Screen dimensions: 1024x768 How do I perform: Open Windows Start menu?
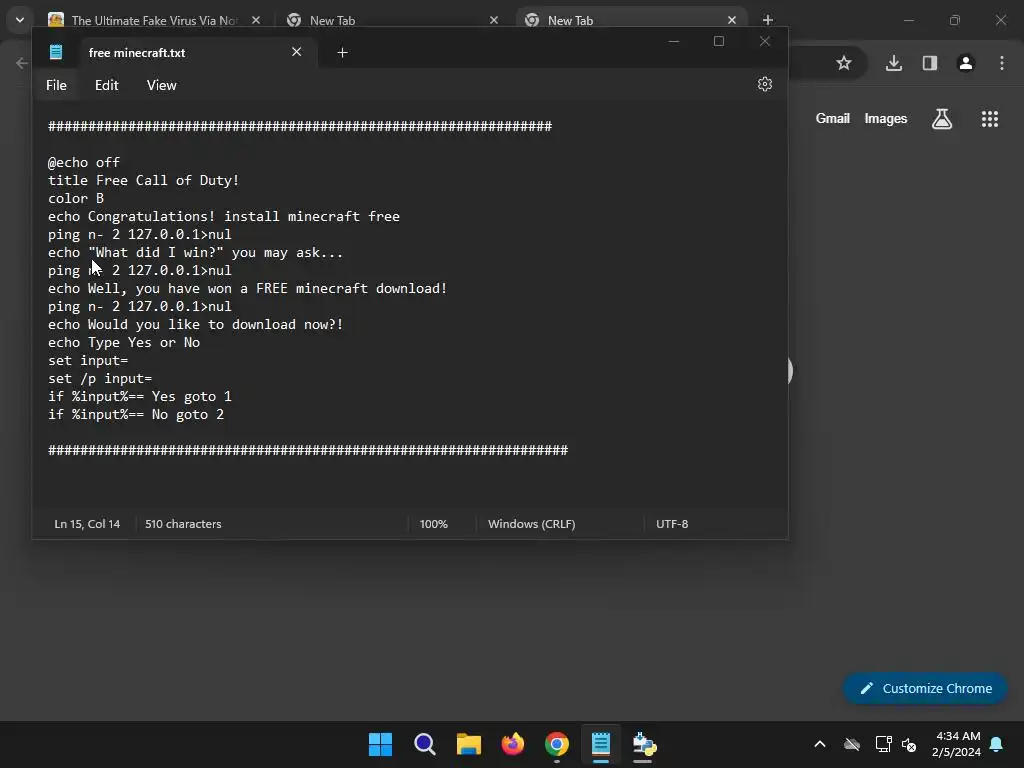click(380, 744)
